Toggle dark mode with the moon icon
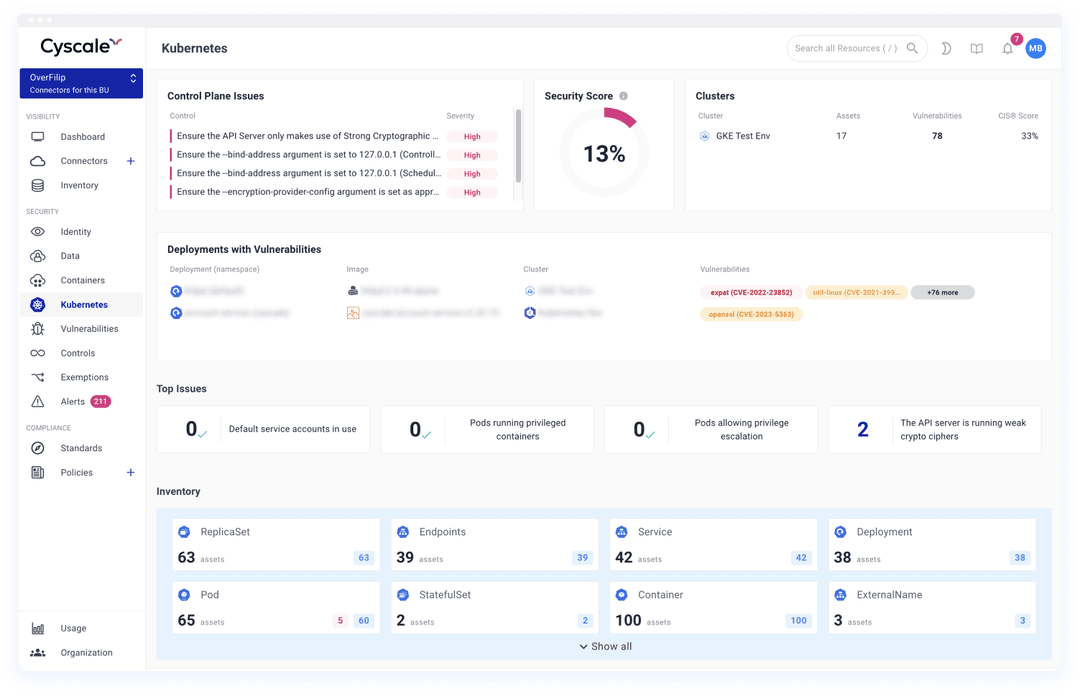The width and height of the screenshot is (1080, 694). point(946,48)
